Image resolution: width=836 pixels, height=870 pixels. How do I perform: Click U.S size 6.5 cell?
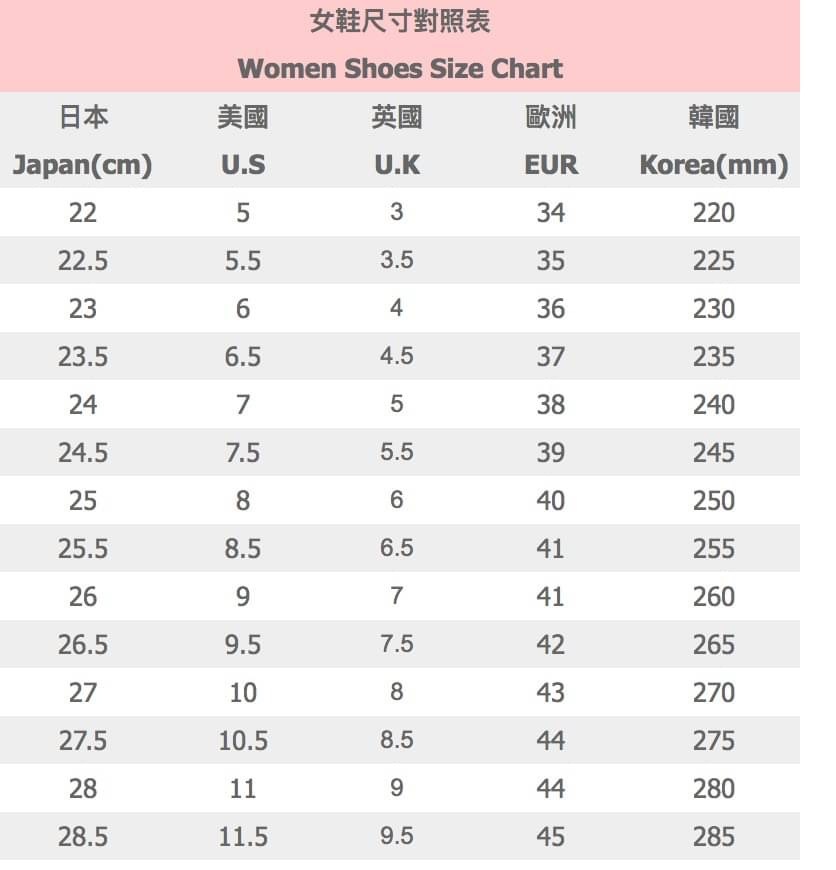[243, 357]
